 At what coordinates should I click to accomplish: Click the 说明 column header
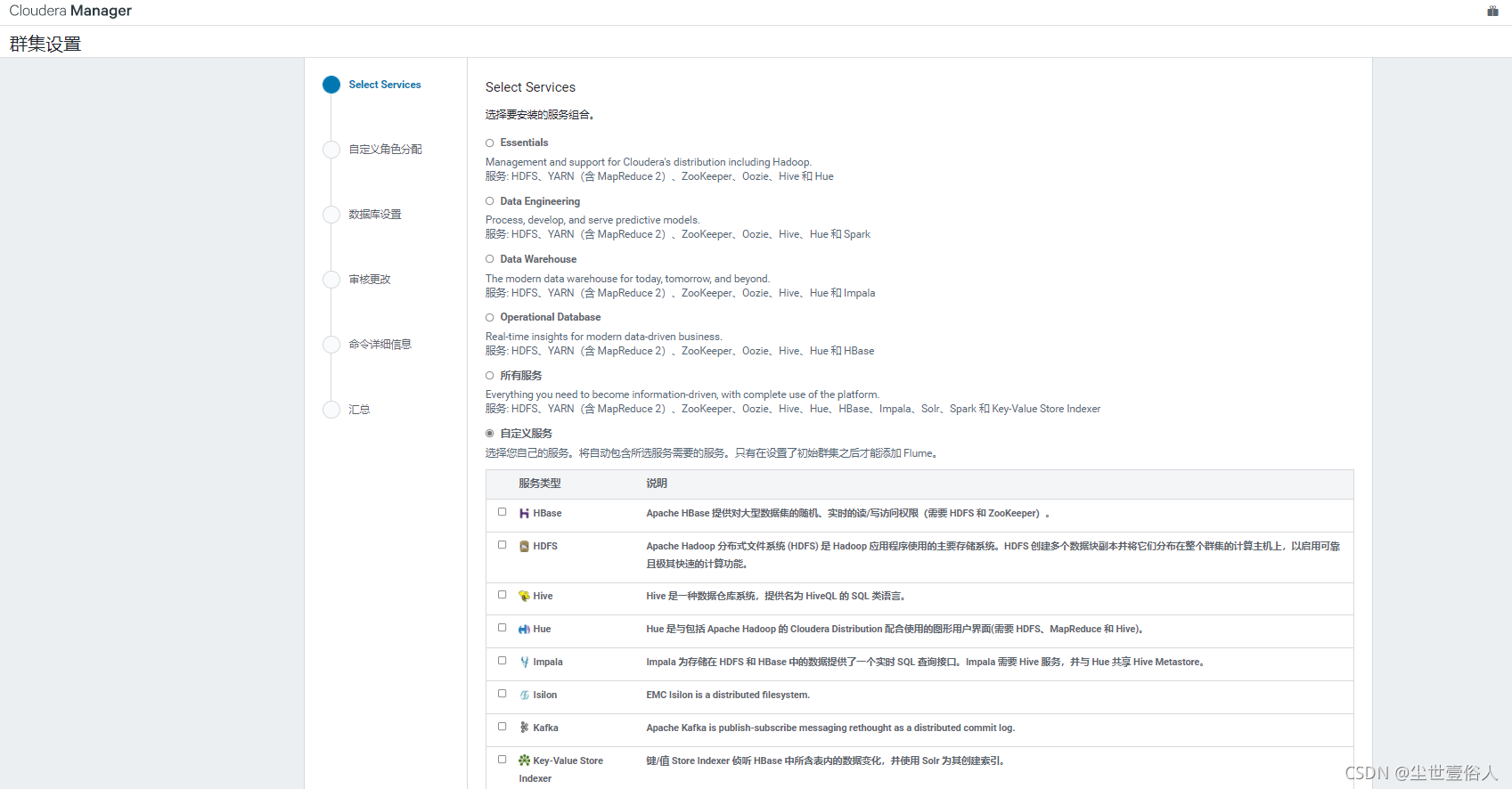657,484
